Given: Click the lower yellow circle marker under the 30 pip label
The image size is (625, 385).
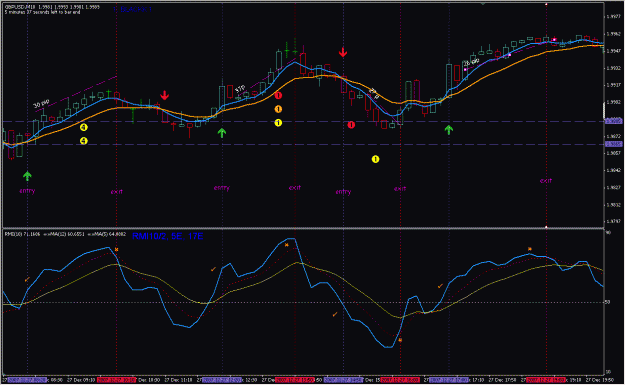Looking at the screenshot, I should pyautogui.click(x=83, y=141).
